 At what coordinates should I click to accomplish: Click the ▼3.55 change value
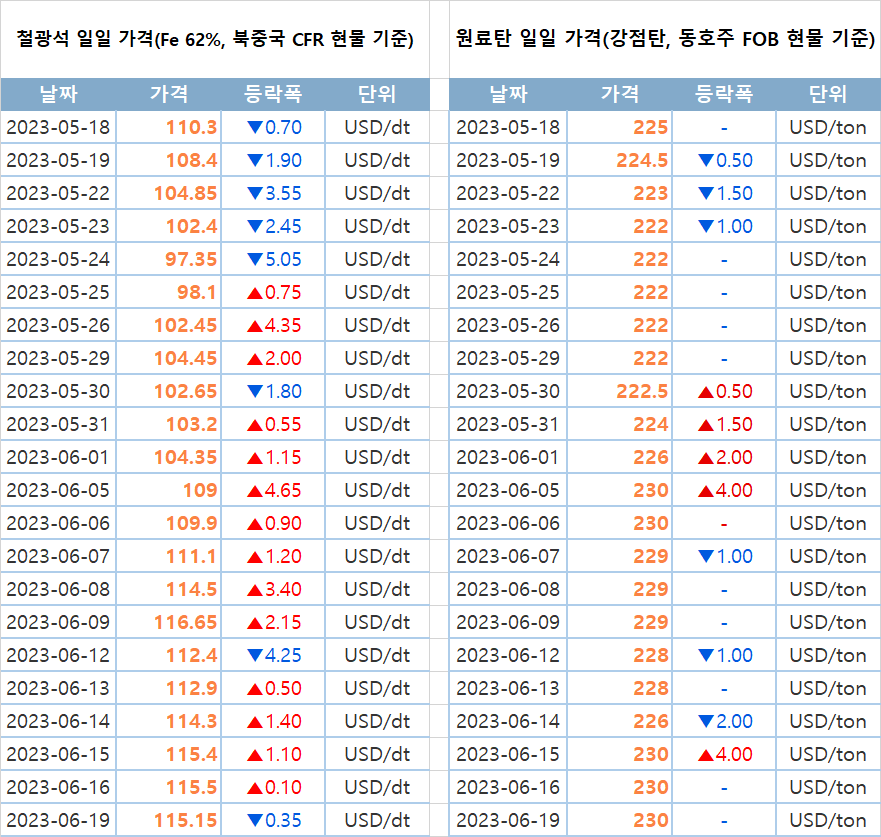coord(274,193)
